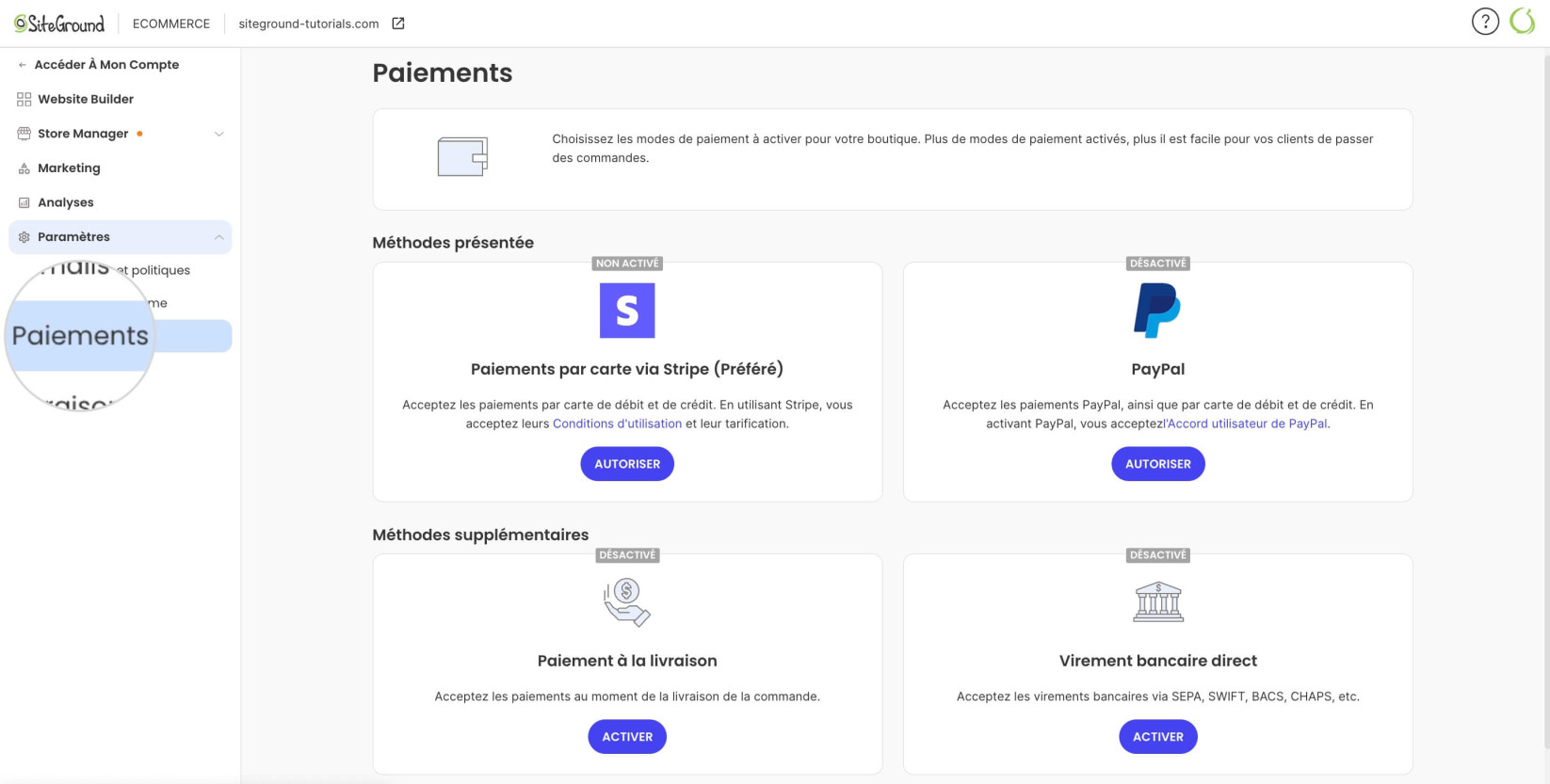Click the Méthodes présentée heading
The width and height of the screenshot is (1550, 784).
pyautogui.click(x=453, y=243)
